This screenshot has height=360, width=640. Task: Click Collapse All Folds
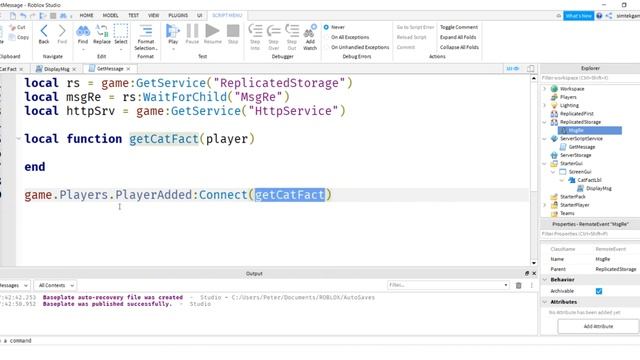click(x=459, y=47)
